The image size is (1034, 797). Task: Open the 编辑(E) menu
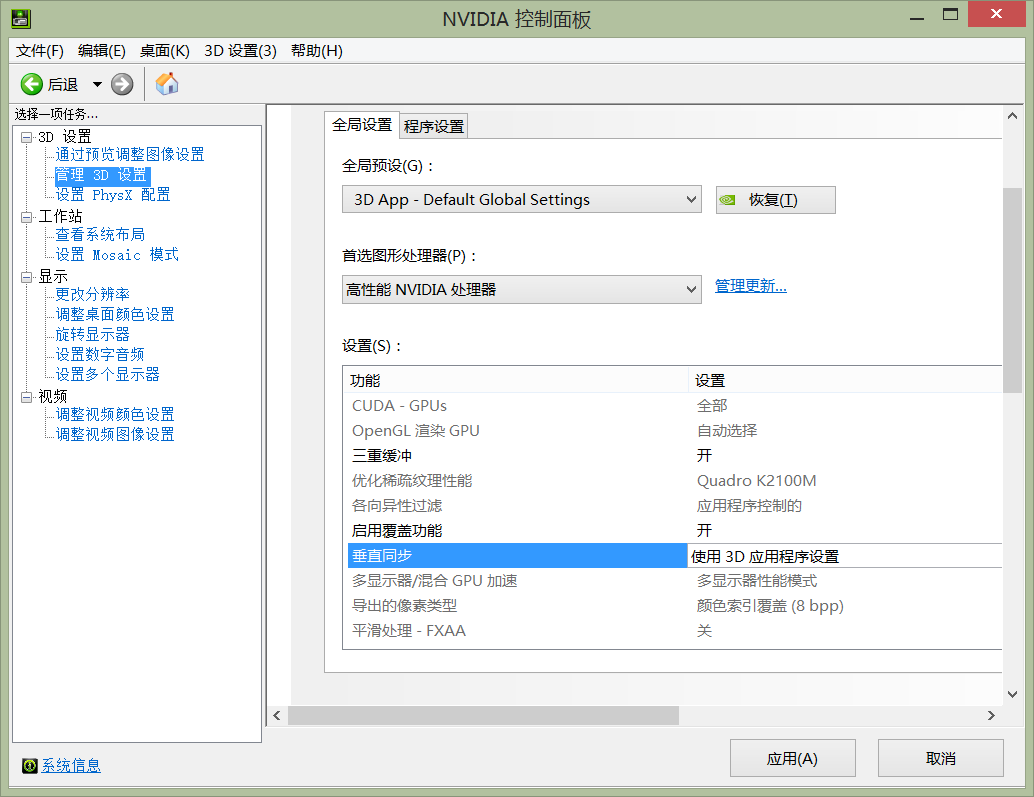point(102,51)
